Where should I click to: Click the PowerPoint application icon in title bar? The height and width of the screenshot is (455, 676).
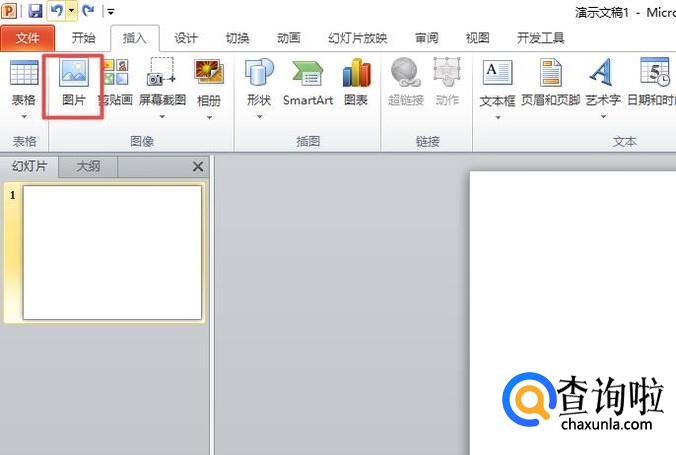pyautogui.click(x=9, y=10)
